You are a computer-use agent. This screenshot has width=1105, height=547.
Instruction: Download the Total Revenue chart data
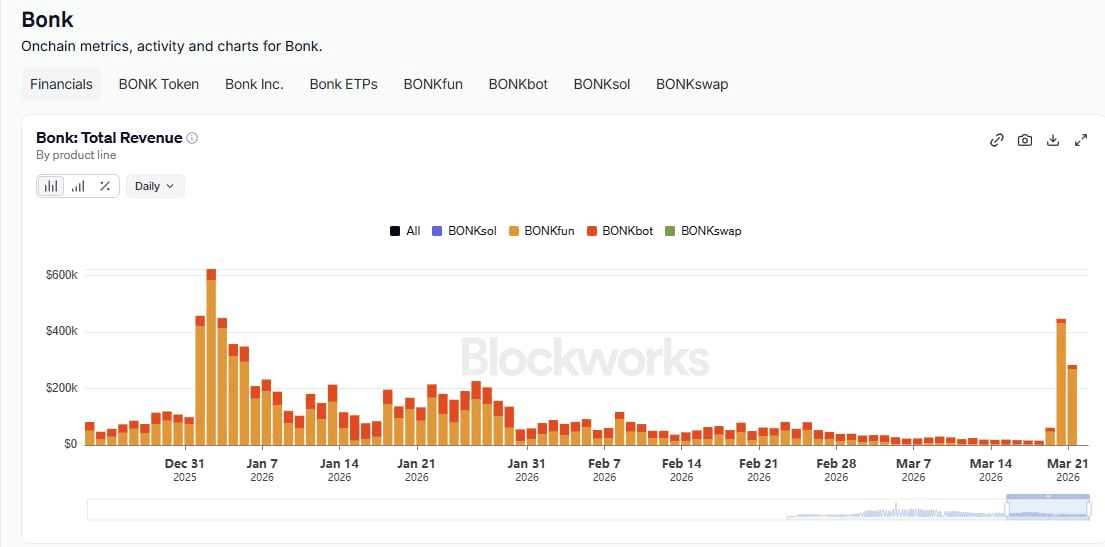tap(1053, 140)
